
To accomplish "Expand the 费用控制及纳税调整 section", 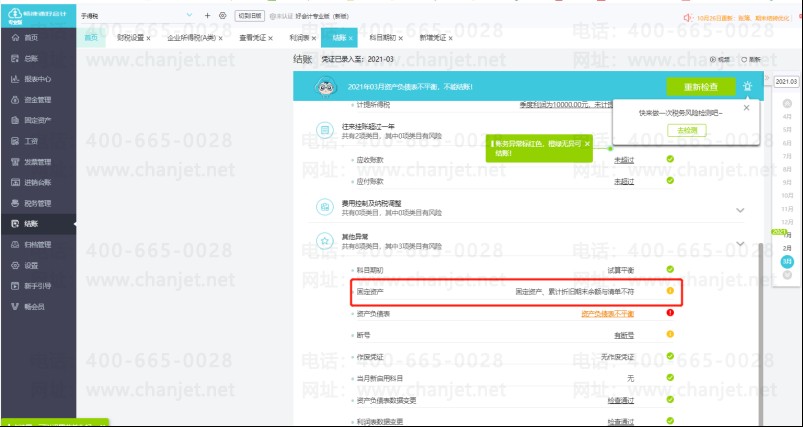I will pos(740,210).
